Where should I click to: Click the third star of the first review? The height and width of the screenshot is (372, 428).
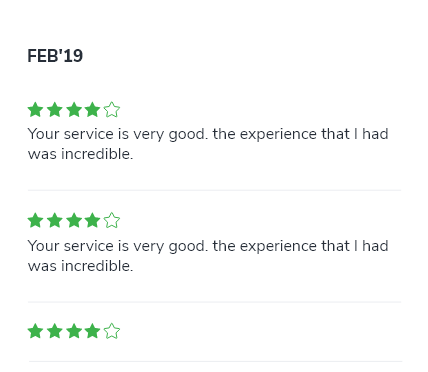point(74,110)
